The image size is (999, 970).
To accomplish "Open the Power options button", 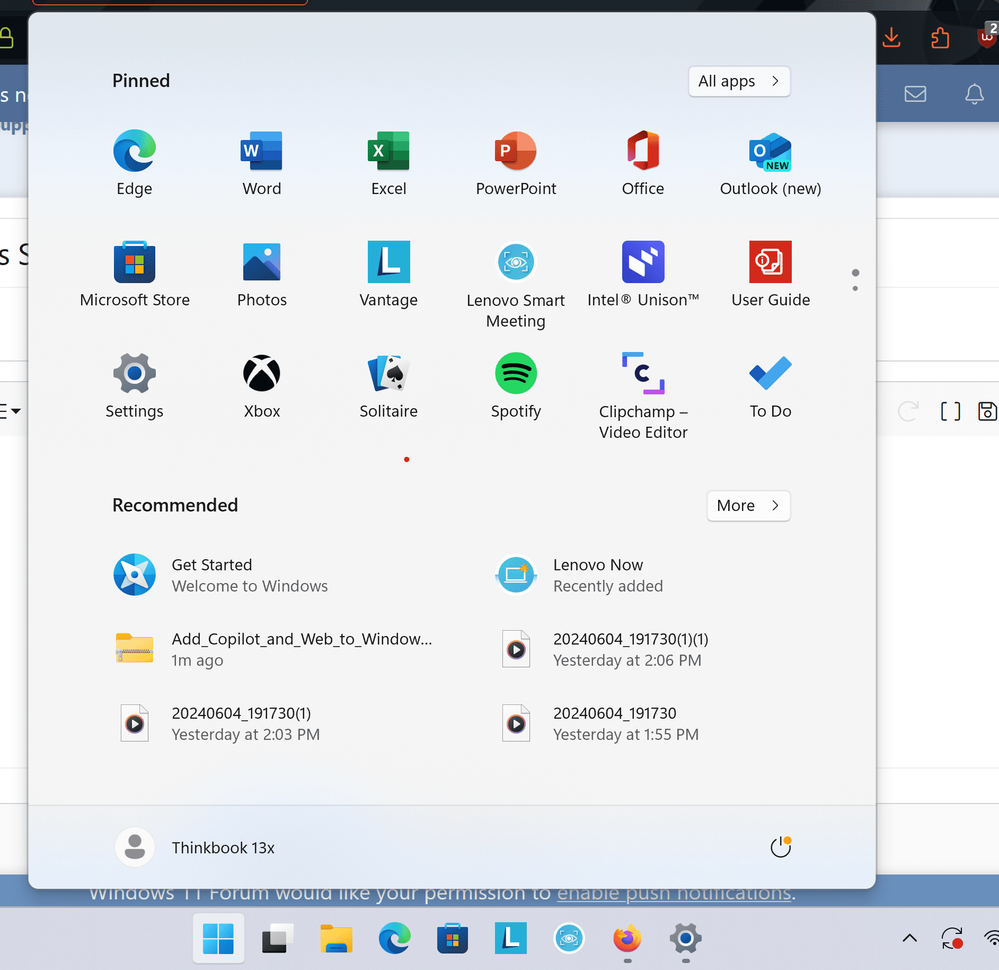I will [780, 848].
